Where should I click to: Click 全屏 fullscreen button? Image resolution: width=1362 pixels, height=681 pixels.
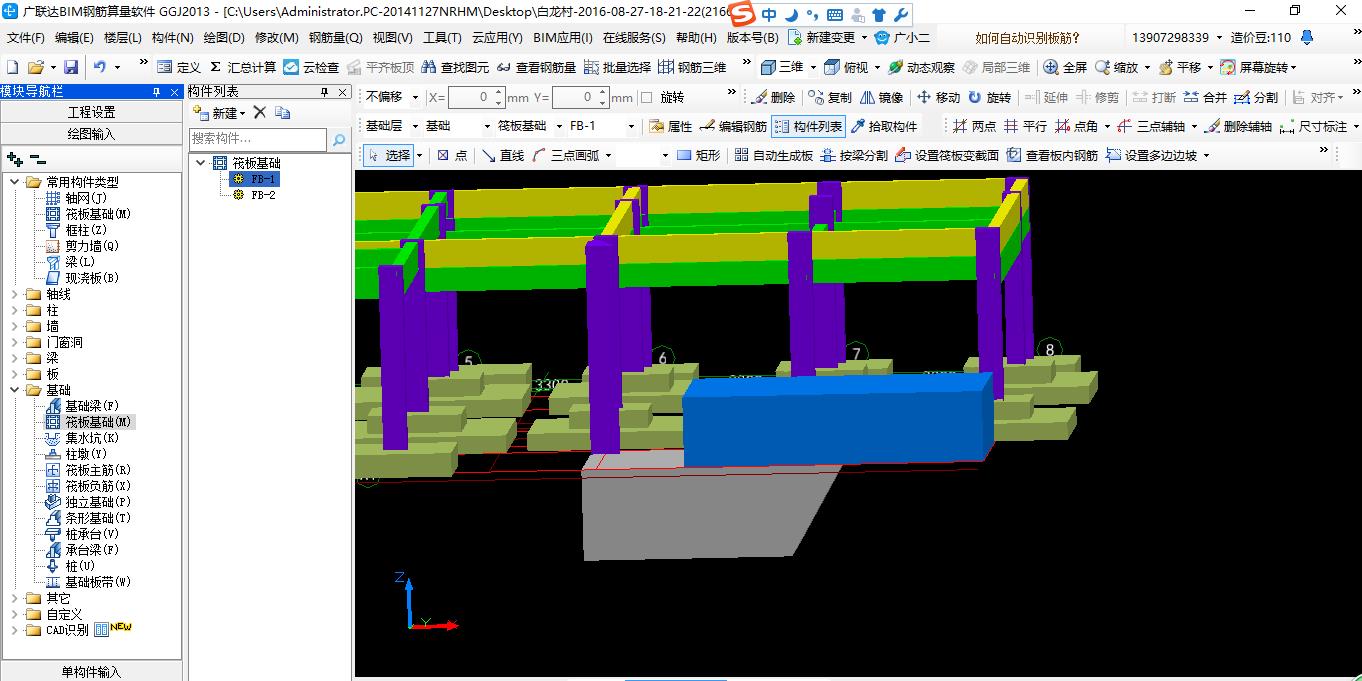1065,67
